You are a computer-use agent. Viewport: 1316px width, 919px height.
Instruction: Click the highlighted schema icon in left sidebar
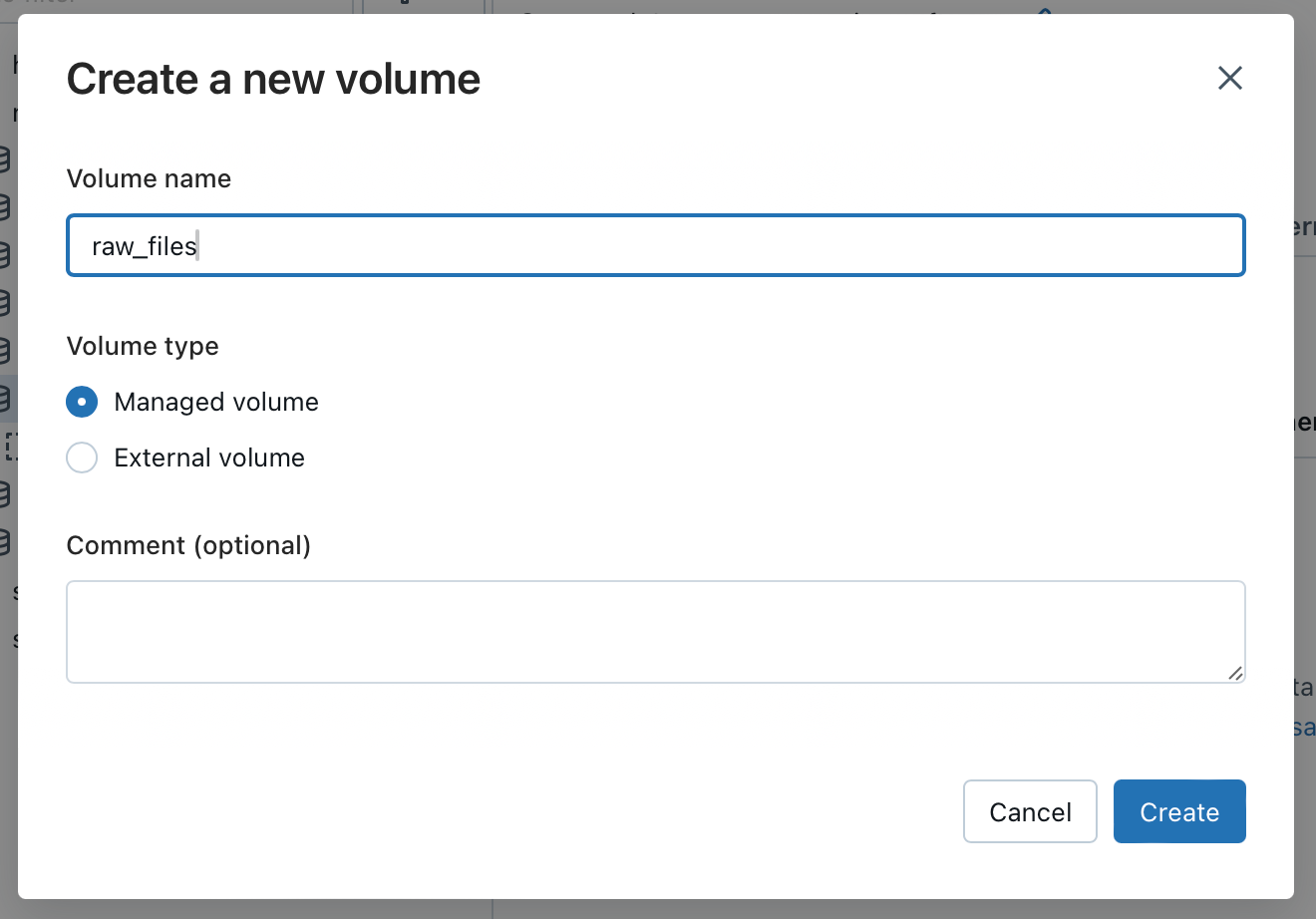6,399
